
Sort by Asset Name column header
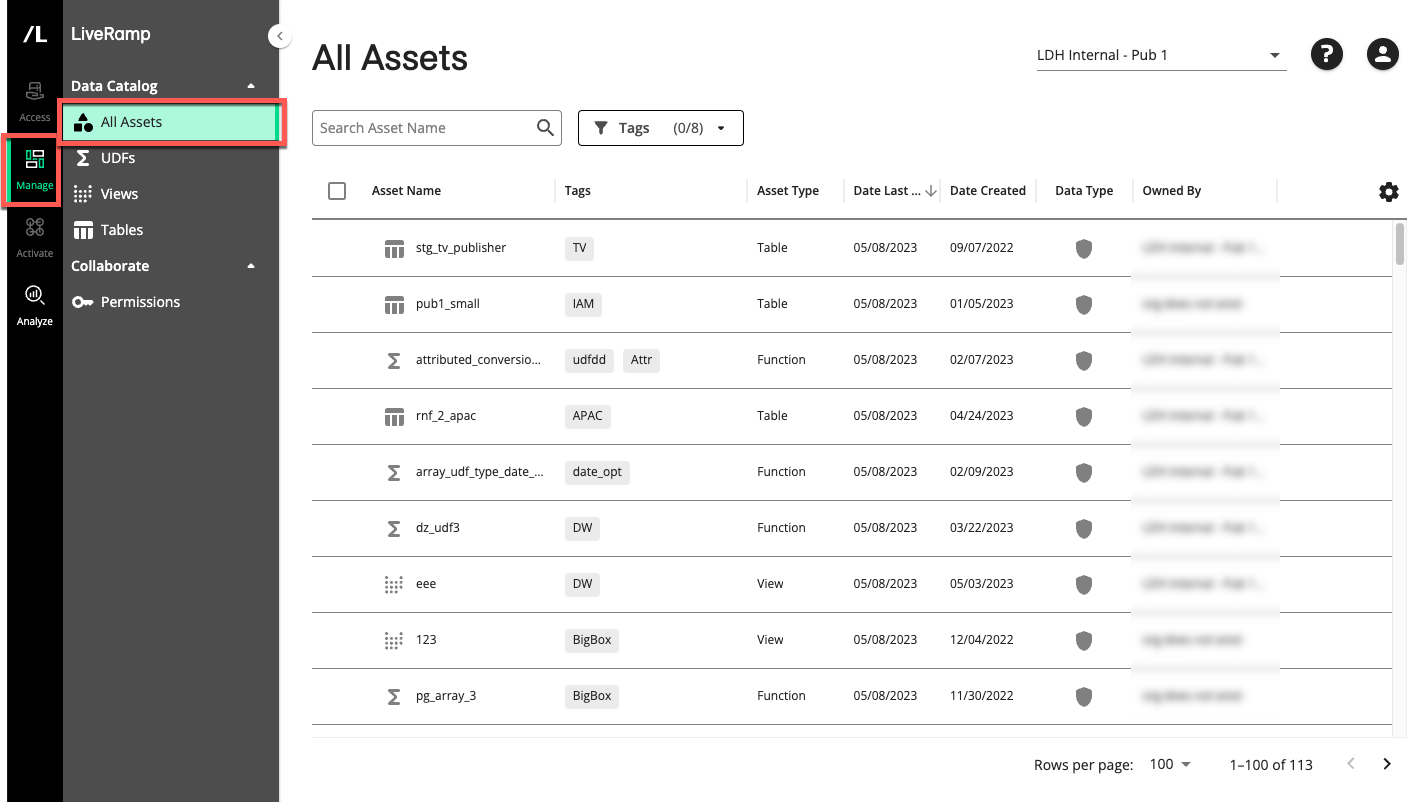coord(406,191)
